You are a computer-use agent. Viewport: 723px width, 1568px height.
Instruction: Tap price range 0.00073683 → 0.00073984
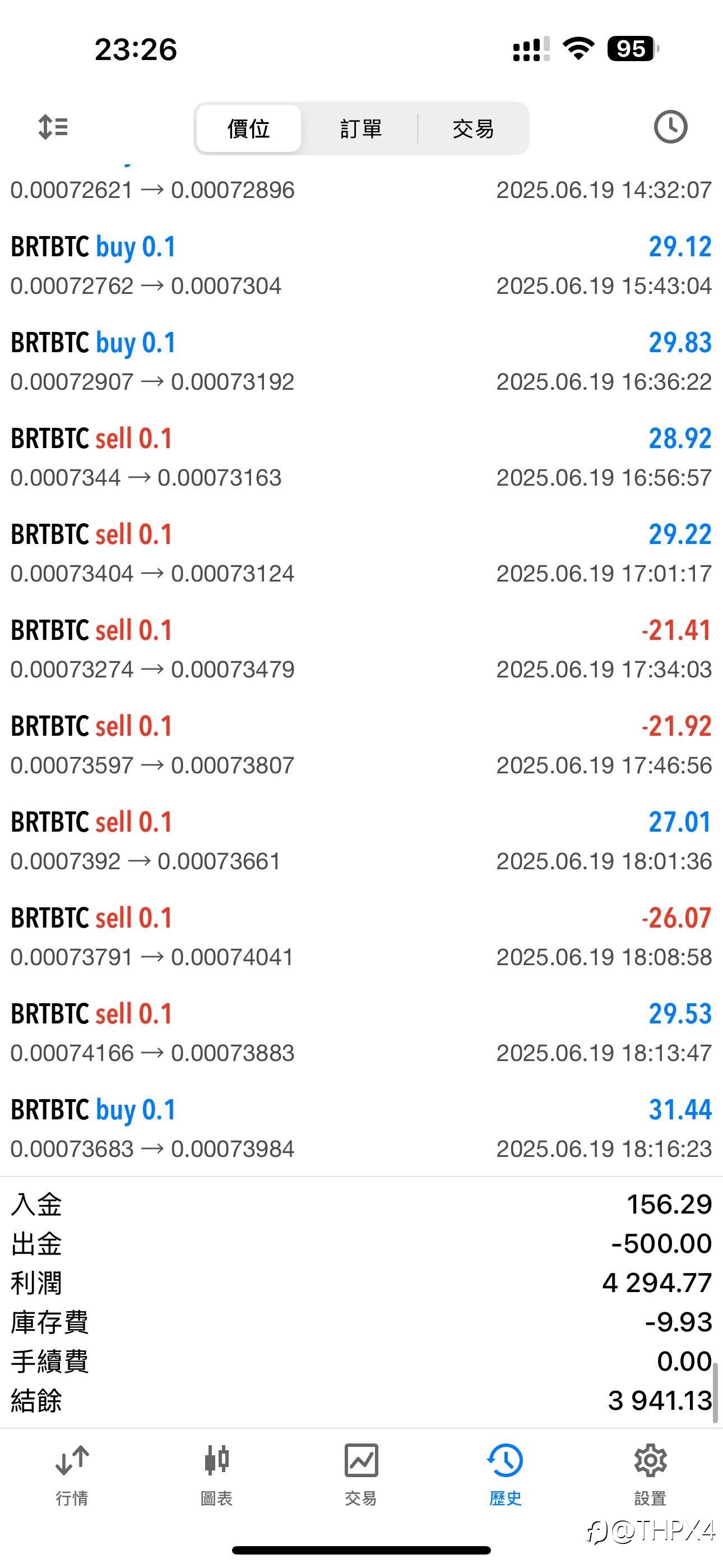pyautogui.click(x=152, y=1149)
